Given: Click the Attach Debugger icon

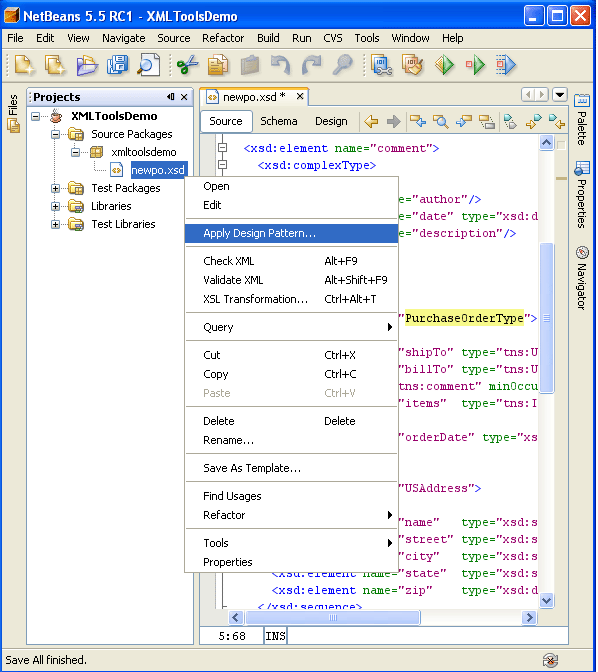Looking at the screenshot, I should pos(506,65).
